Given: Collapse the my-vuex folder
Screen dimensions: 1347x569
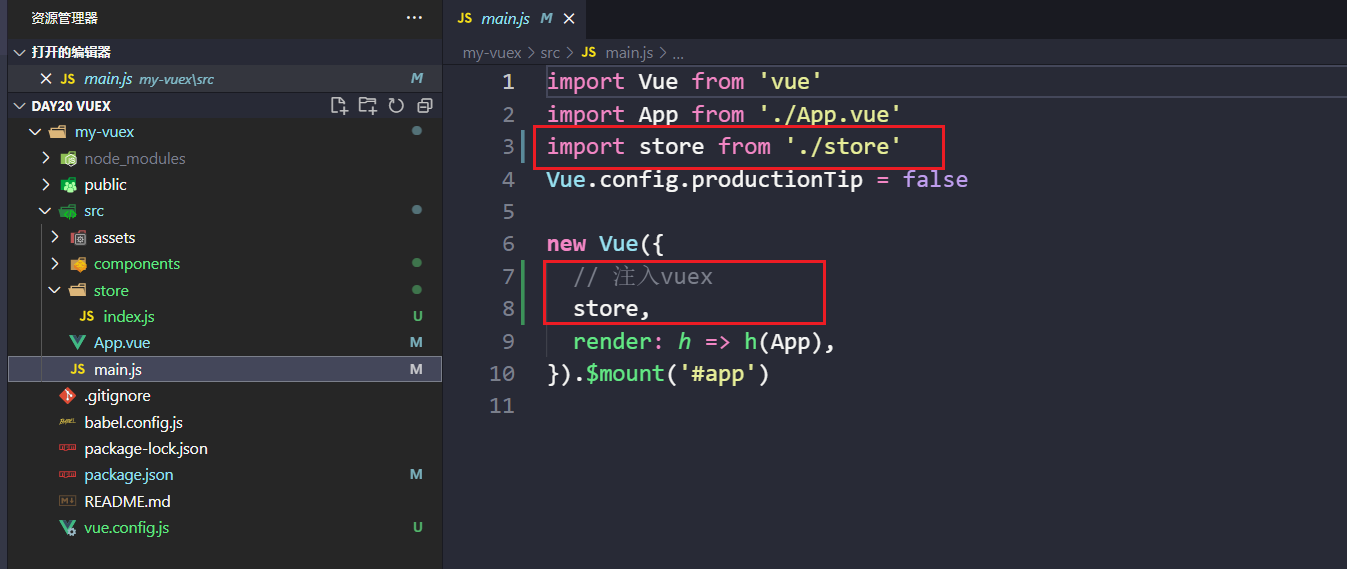Looking at the screenshot, I should [35, 132].
